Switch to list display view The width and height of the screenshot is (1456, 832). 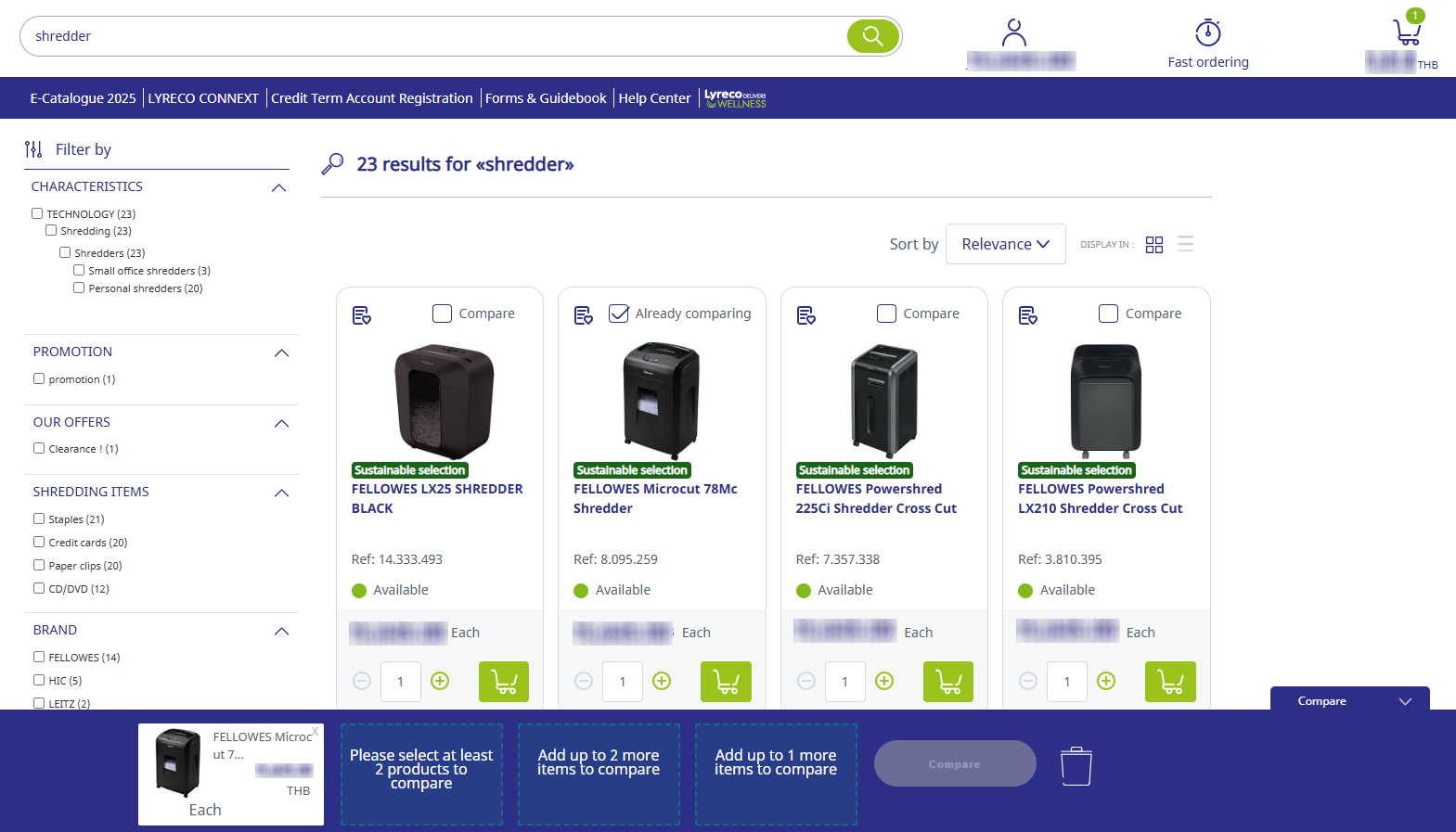1185,244
